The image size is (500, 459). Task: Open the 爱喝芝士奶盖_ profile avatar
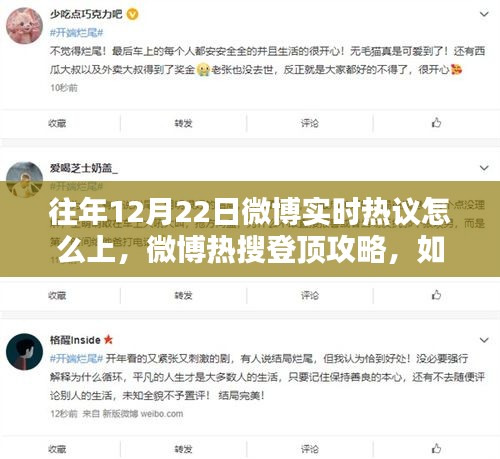click(24, 179)
